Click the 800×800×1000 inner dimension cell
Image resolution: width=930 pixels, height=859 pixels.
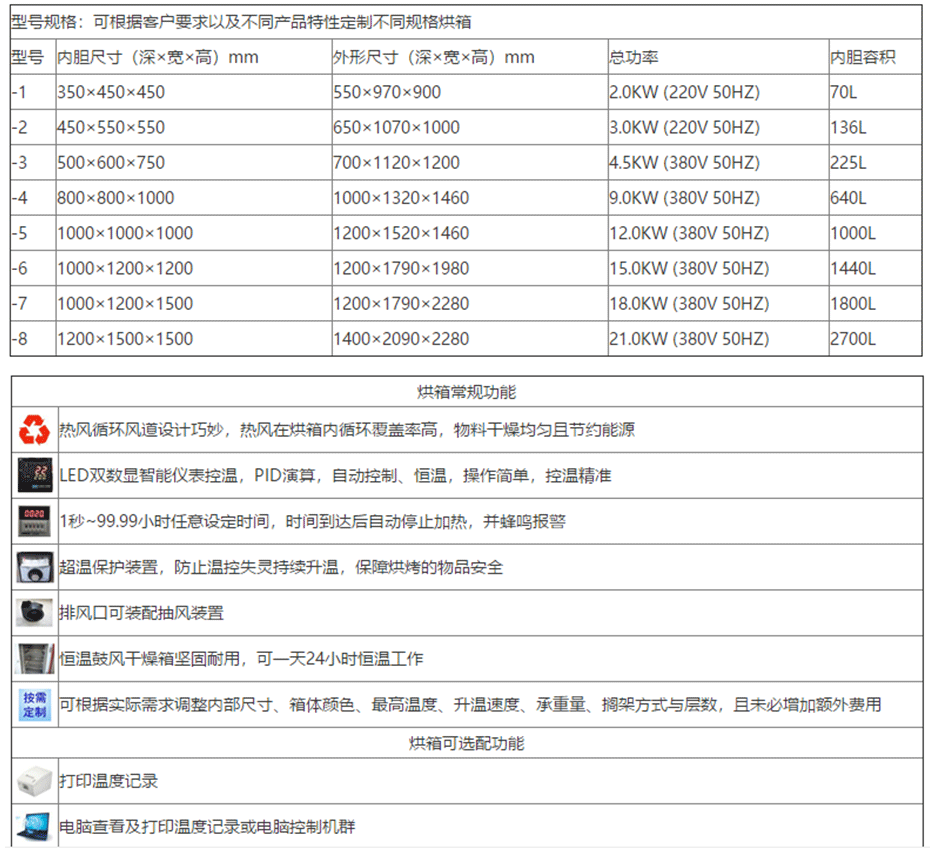pos(115,198)
